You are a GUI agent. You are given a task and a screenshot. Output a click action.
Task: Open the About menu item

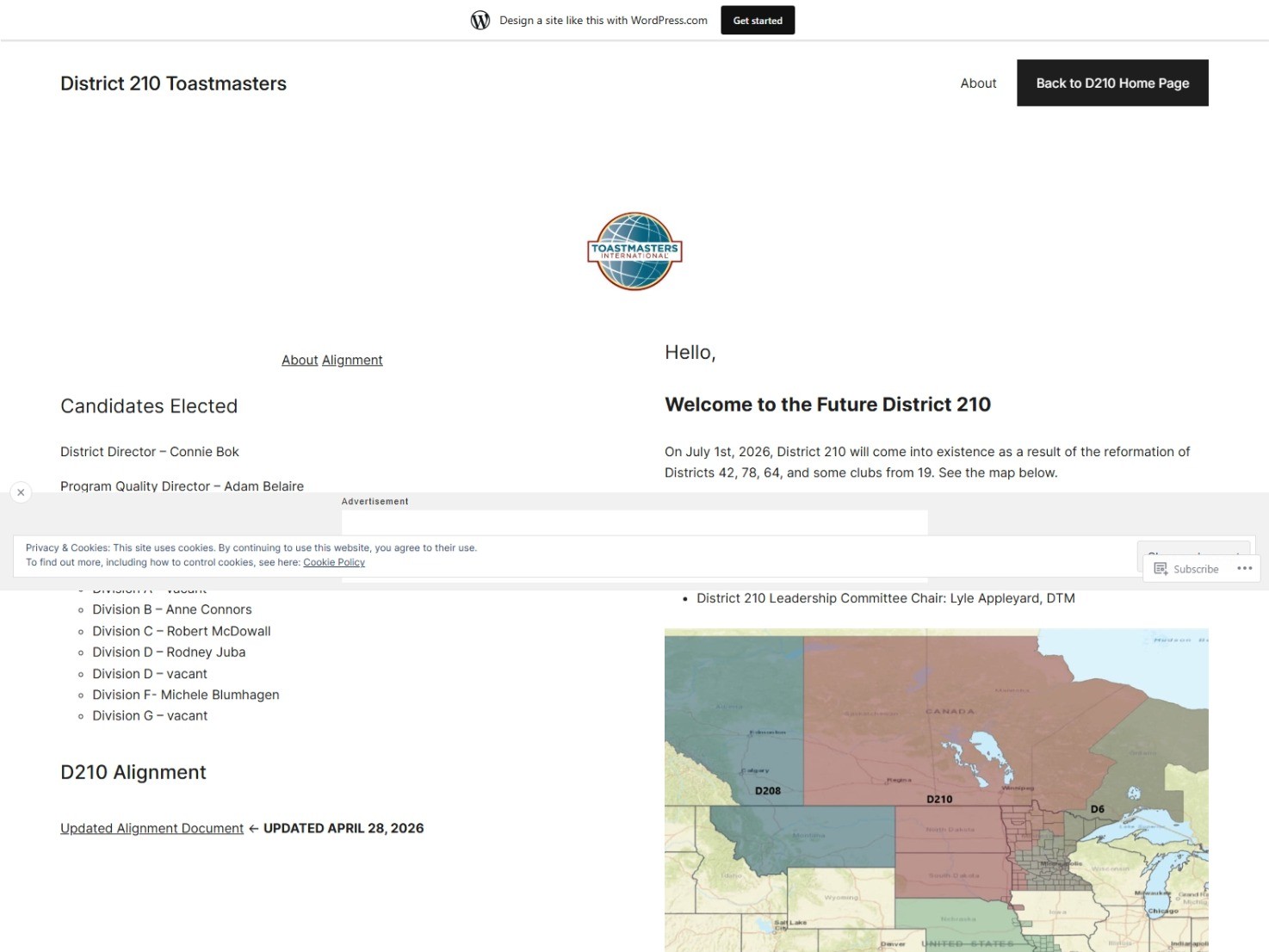pos(978,83)
